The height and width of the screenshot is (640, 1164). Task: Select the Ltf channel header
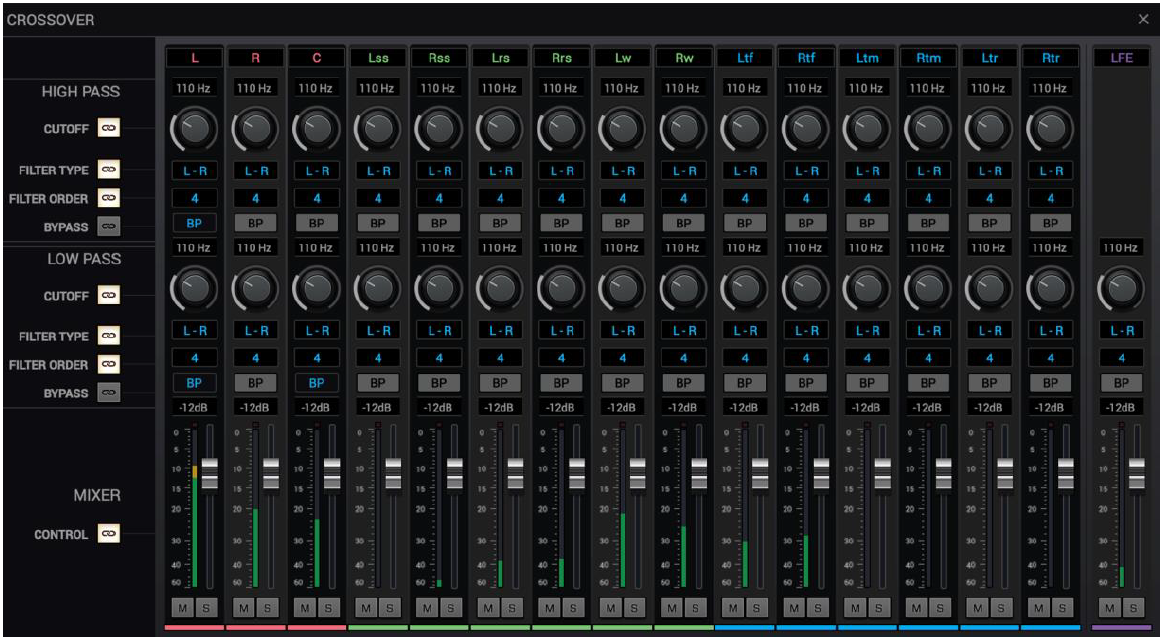[745, 58]
